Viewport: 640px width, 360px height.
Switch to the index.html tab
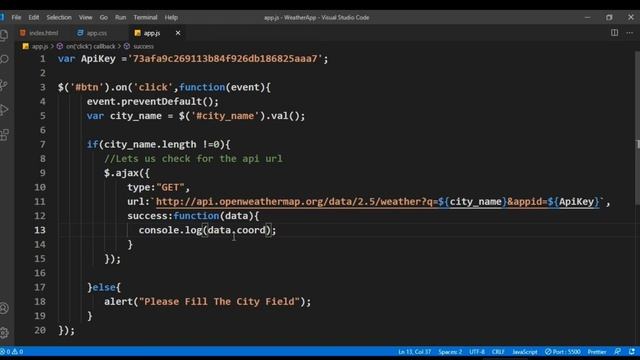[39, 33]
